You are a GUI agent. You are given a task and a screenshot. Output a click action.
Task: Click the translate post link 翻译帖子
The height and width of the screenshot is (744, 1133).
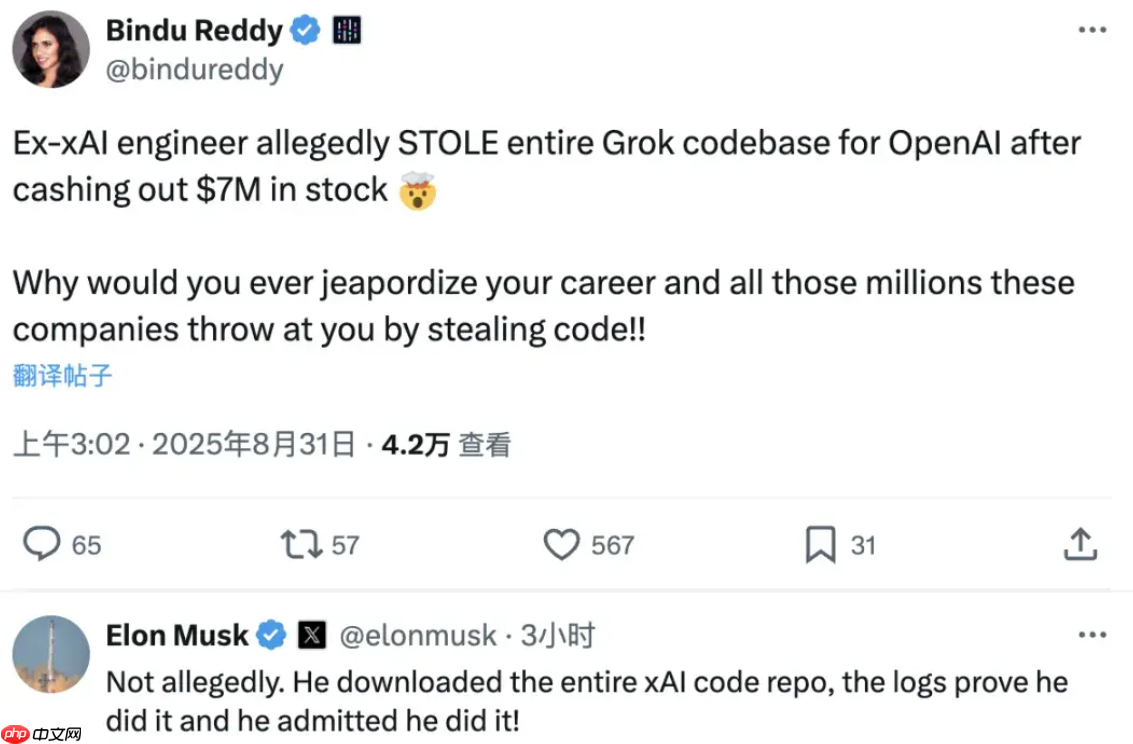(x=62, y=376)
